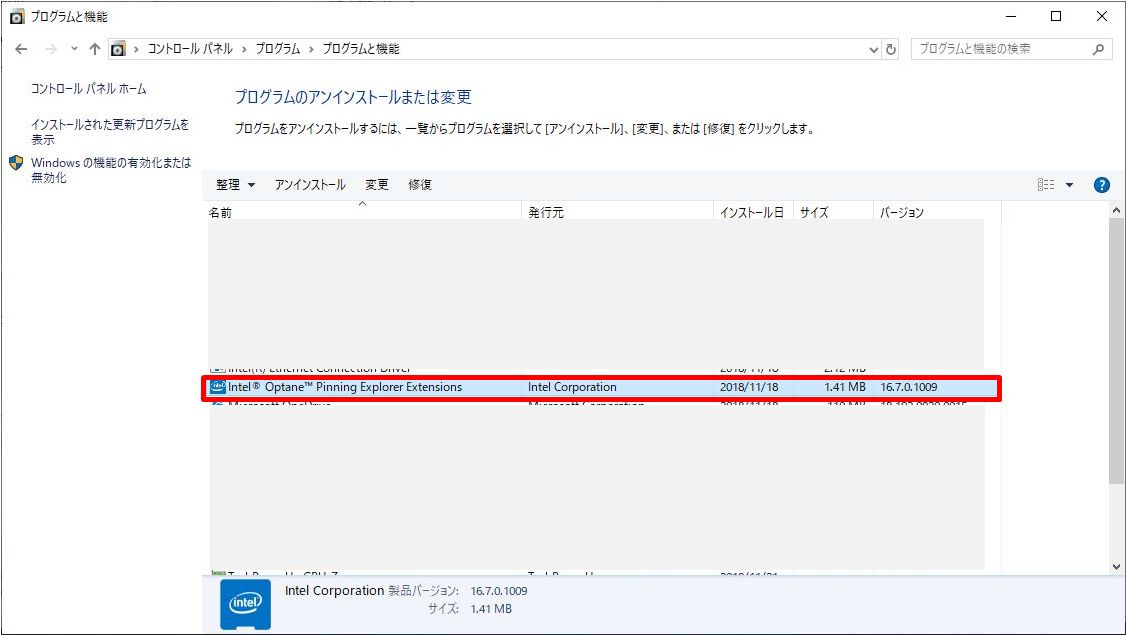The height and width of the screenshot is (636, 1127).
Task: Click the shield icon beside Windows features
Action: coord(16,162)
